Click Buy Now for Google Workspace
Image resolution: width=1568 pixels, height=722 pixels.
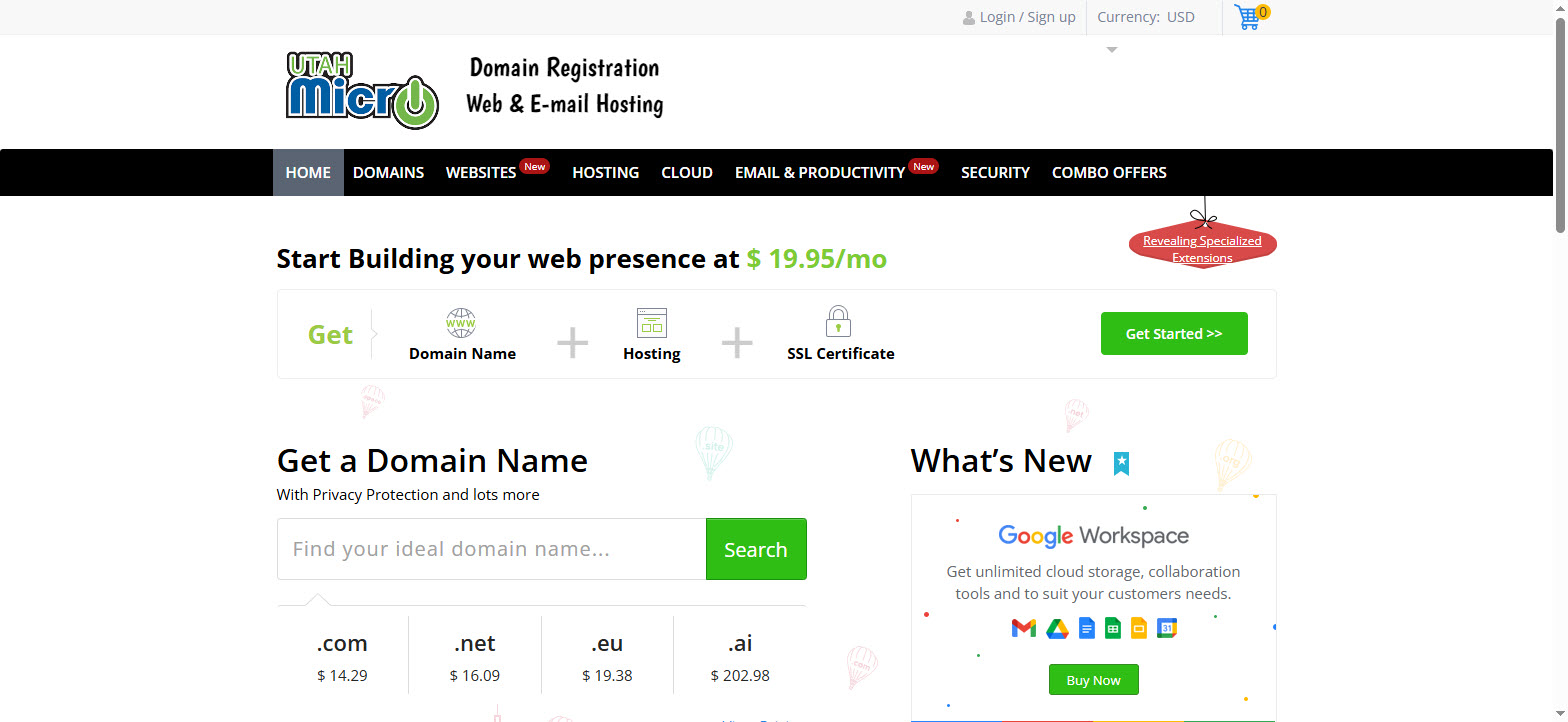coord(1093,680)
